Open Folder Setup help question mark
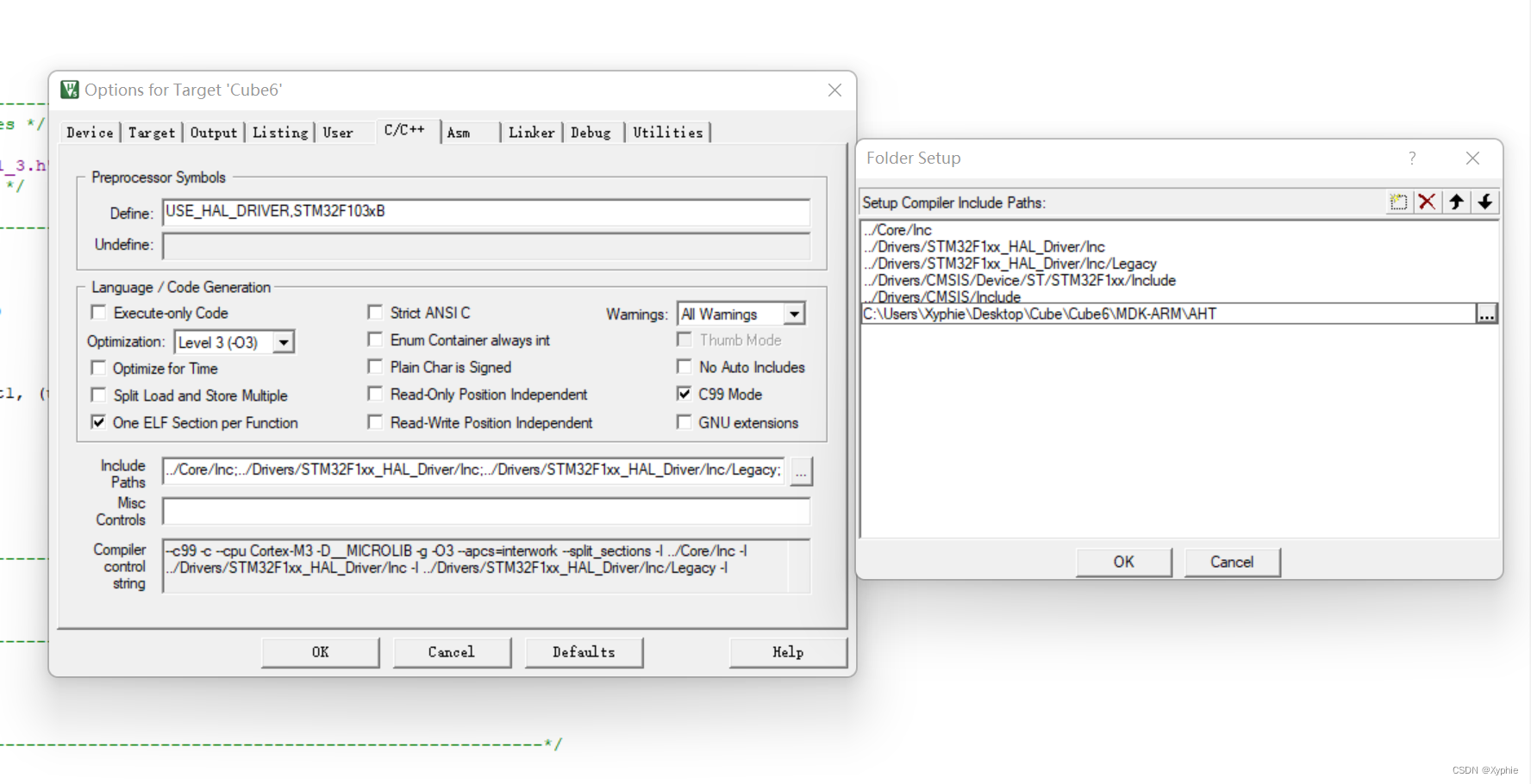Image resolution: width=1531 pixels, height=784 pixels. pos(1412,158)
